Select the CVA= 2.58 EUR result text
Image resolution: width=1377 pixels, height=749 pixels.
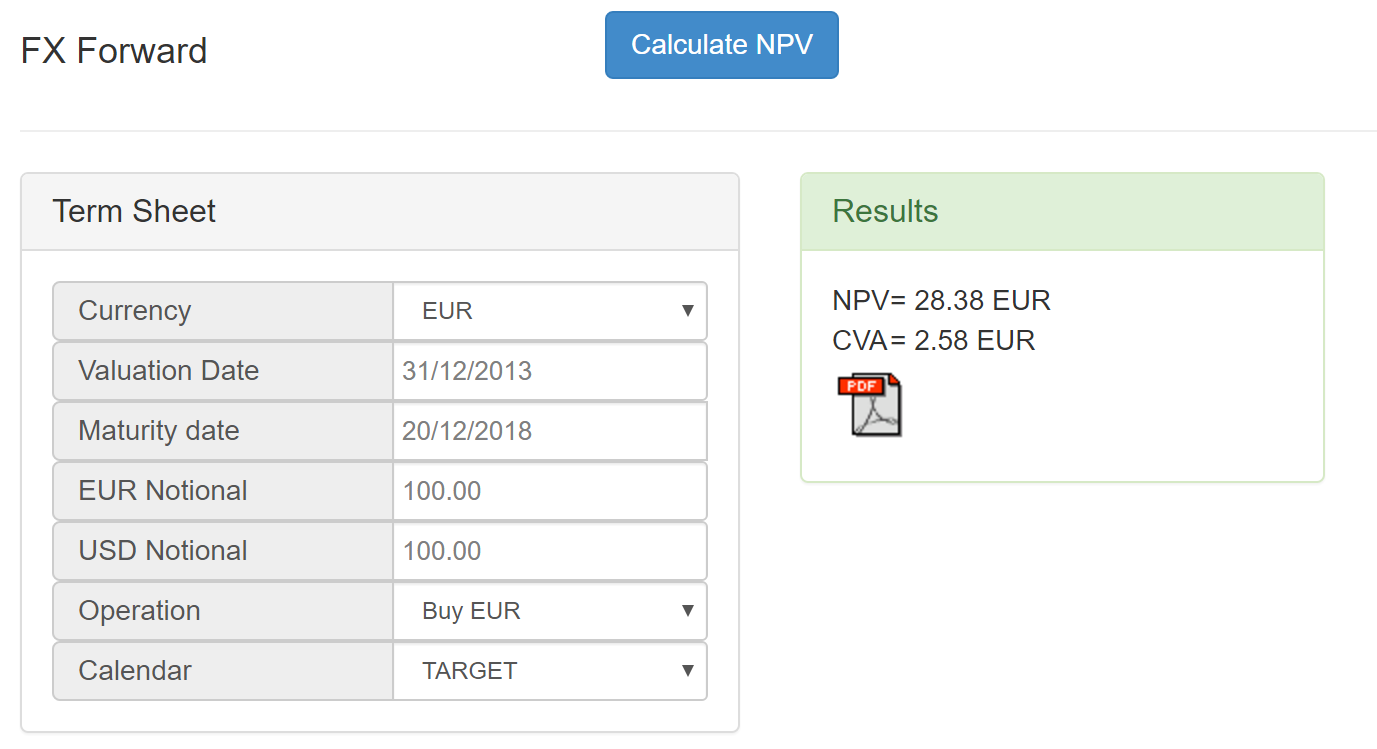pos(934,340)
